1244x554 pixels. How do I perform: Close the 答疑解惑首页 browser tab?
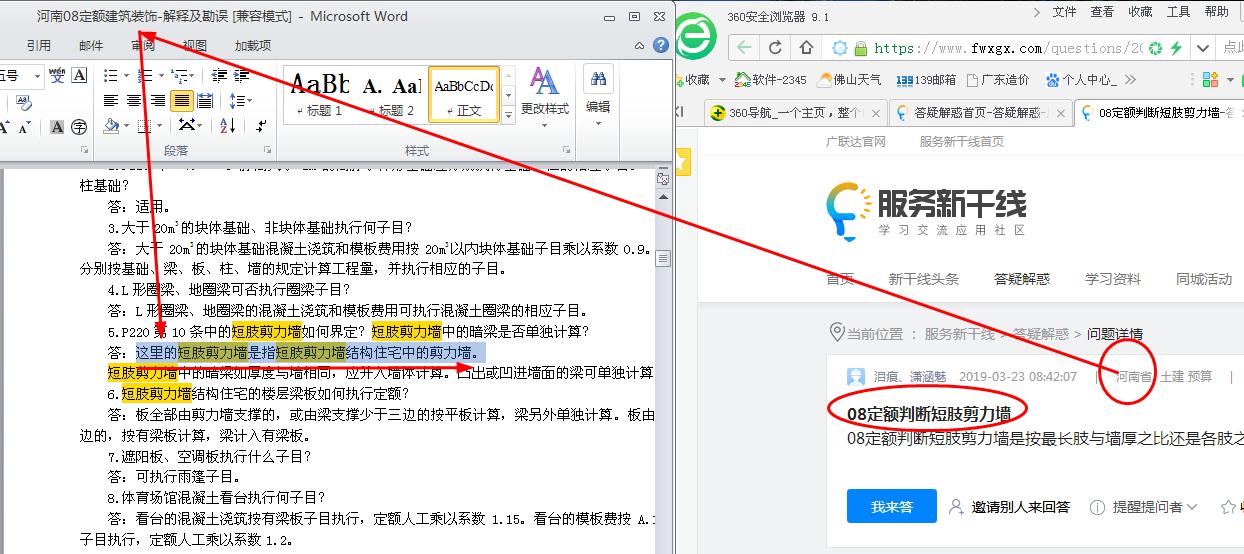click(x=1062, y=113)
